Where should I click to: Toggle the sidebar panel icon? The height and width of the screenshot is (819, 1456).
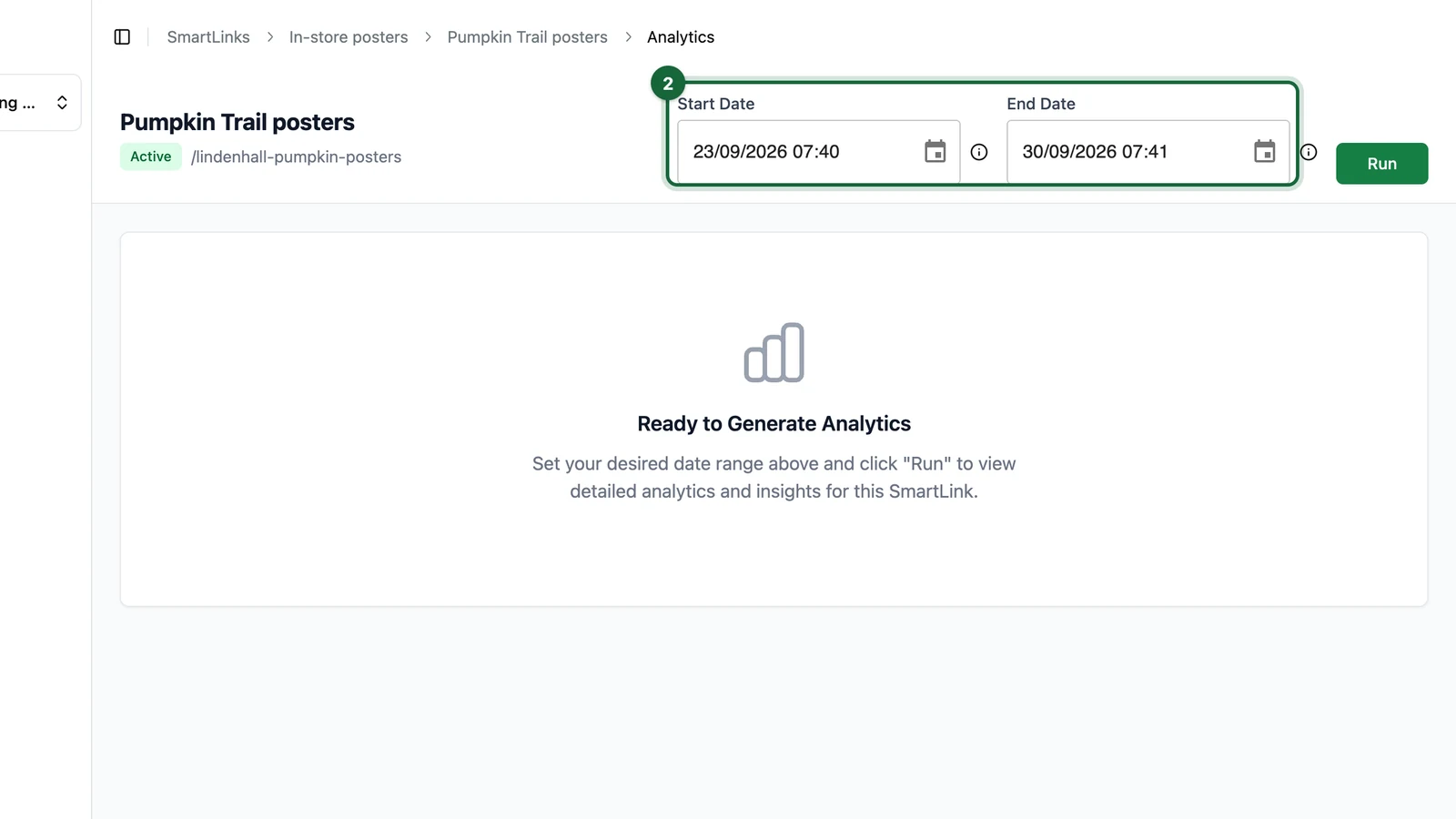[x=122, y=37]
